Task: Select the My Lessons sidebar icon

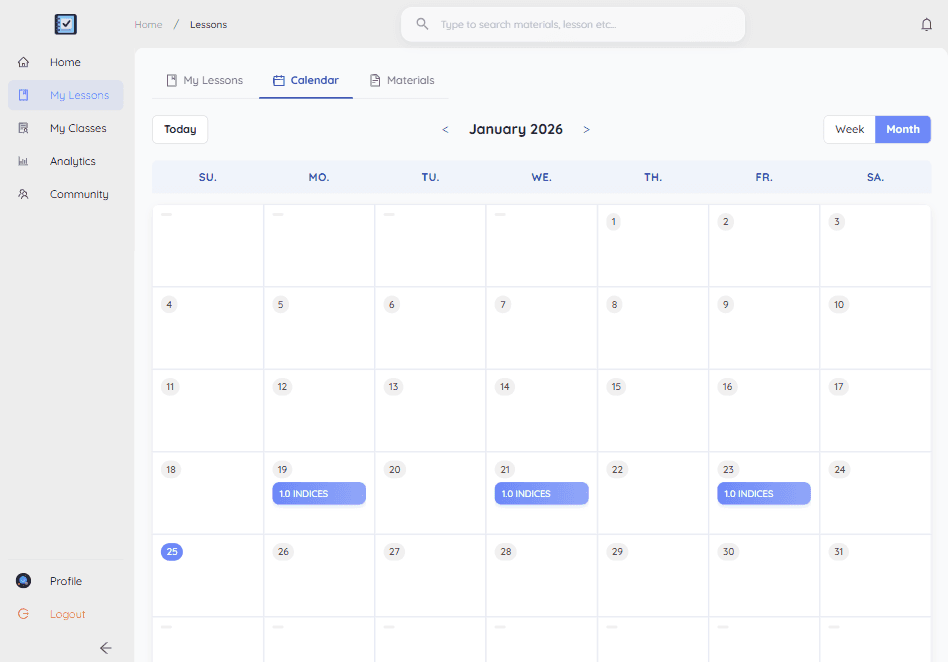Action: [23, 94]
